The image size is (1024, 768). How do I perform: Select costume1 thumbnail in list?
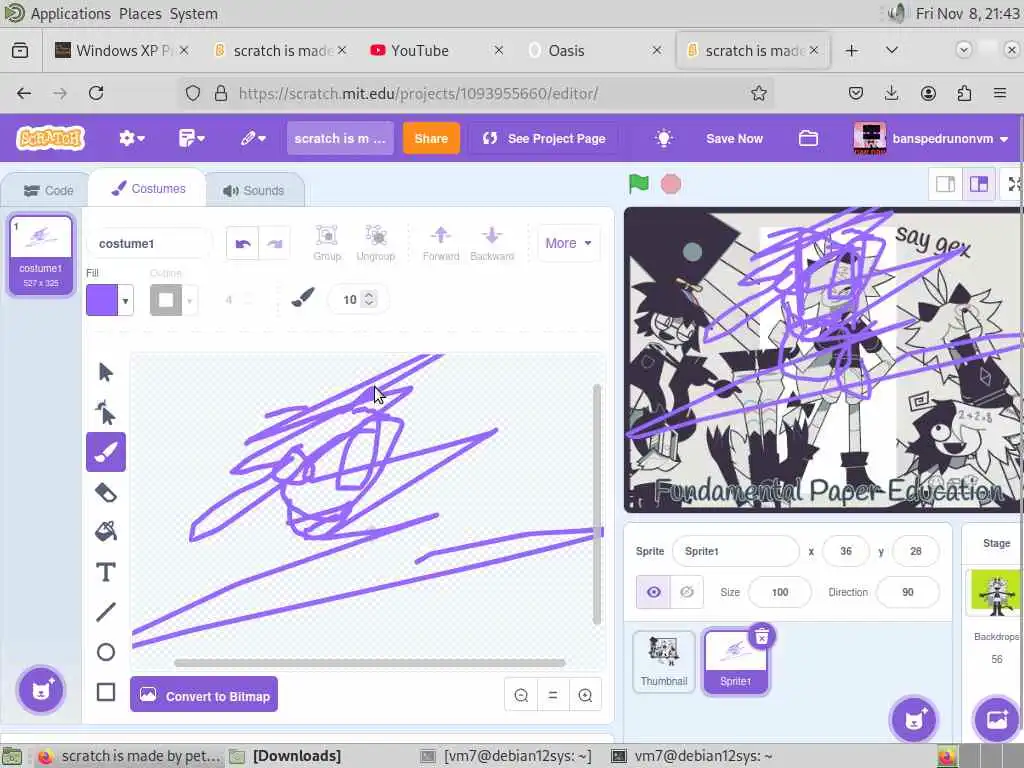(40, 254)
